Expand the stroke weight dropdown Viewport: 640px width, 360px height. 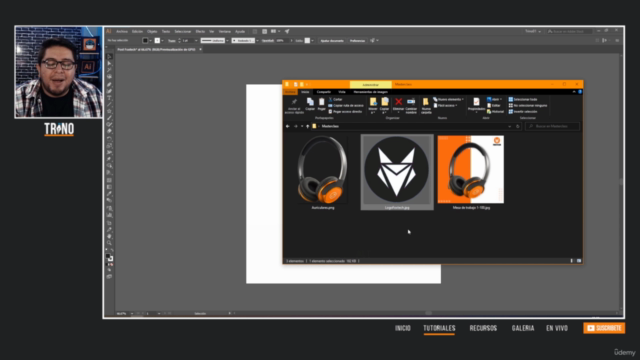tap(196, 40)
